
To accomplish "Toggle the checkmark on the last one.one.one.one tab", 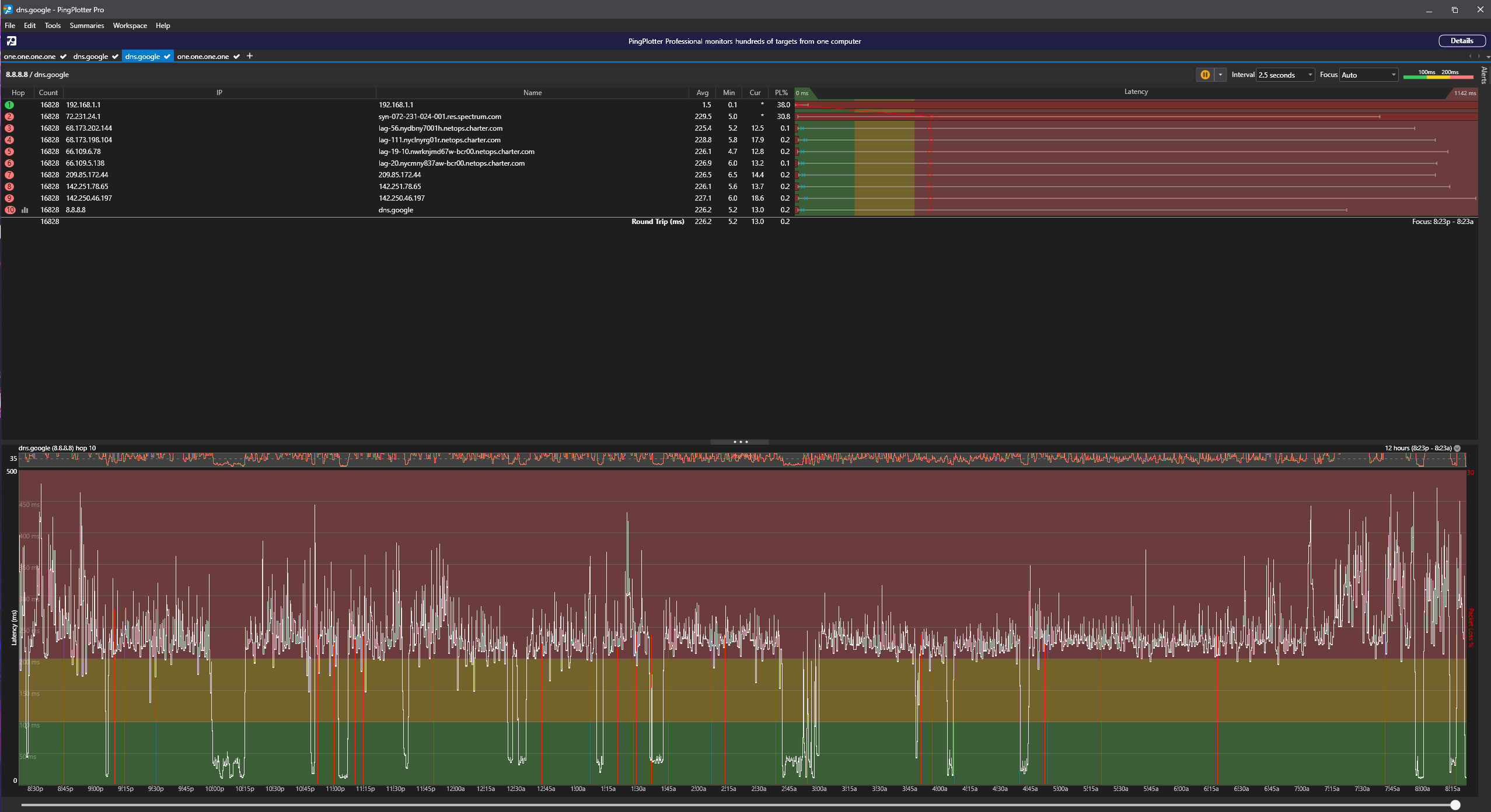I will point(236,57).
